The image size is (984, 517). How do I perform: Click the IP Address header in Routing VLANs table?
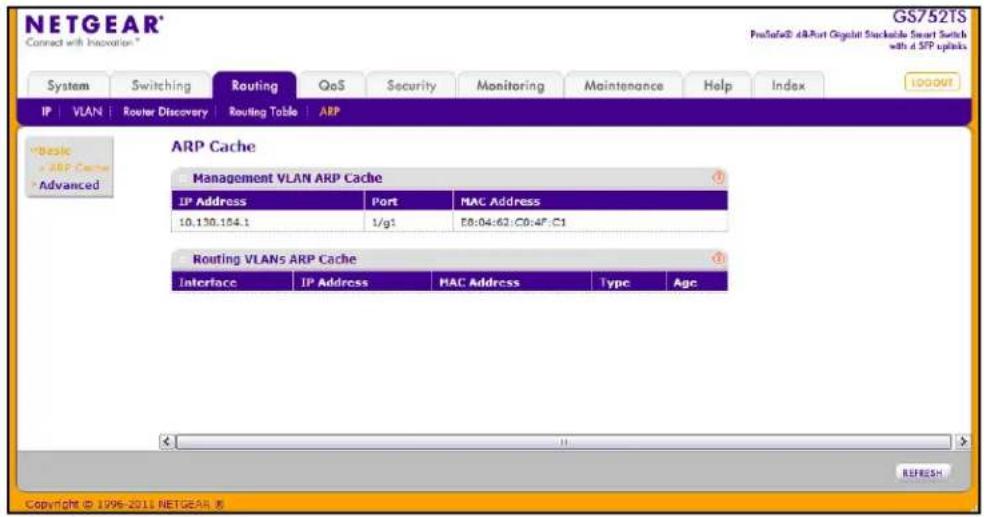click(362, 282)
